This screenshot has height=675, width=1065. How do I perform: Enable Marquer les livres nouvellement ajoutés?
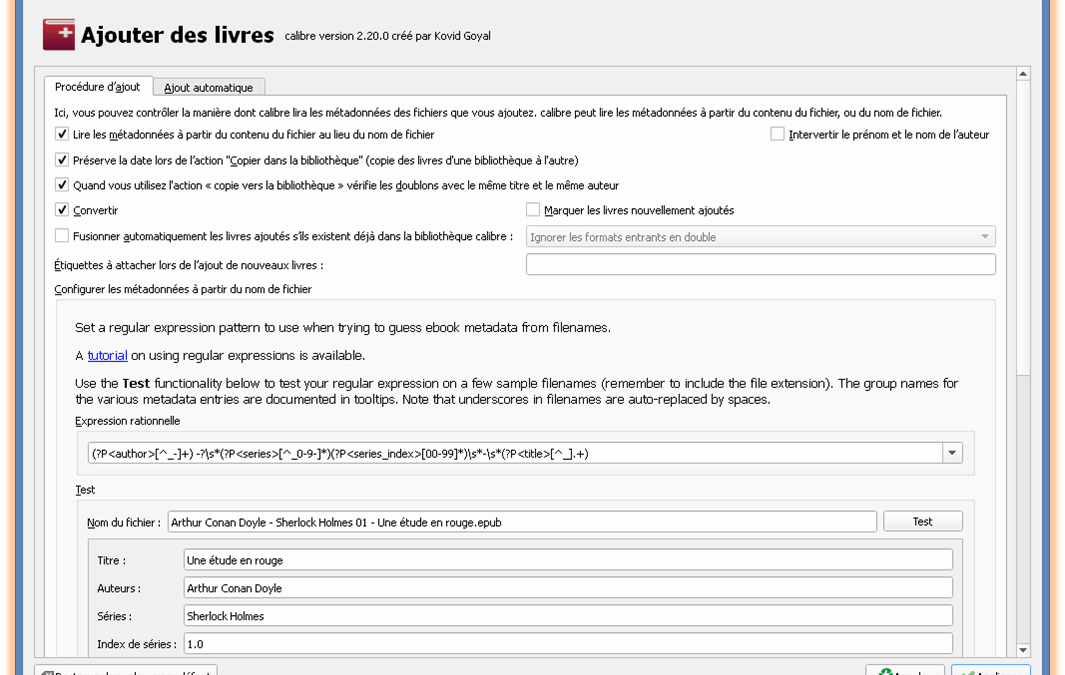click(533, 210)
